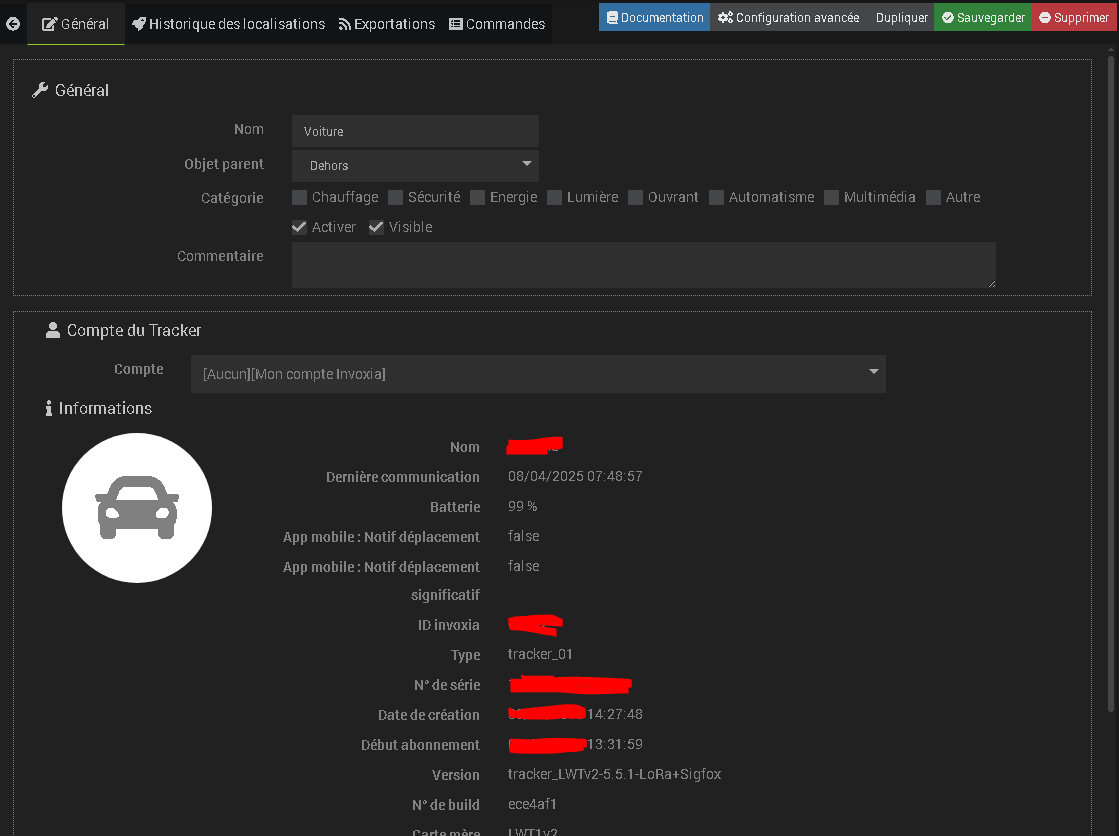The height and width of the screenshot is (836, 1119).
Task: Click the info icon beside Informations
Action: click(49, 408)
